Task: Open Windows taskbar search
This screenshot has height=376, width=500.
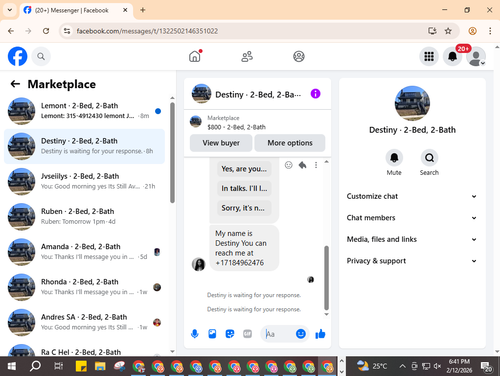Action: tap(35, 366)
